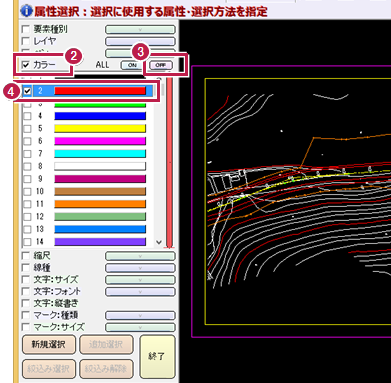Image resolution: width=391 pixels, height=383 pixels.
Task: Open the レイヤ dropdown list
Action: tap(140, 42)
